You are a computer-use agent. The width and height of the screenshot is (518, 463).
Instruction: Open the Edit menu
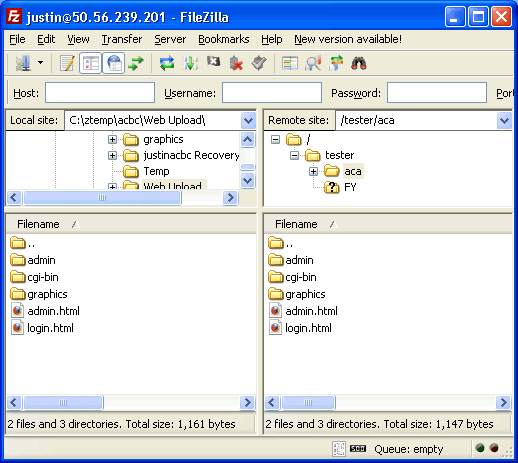[x=46, y=39]
